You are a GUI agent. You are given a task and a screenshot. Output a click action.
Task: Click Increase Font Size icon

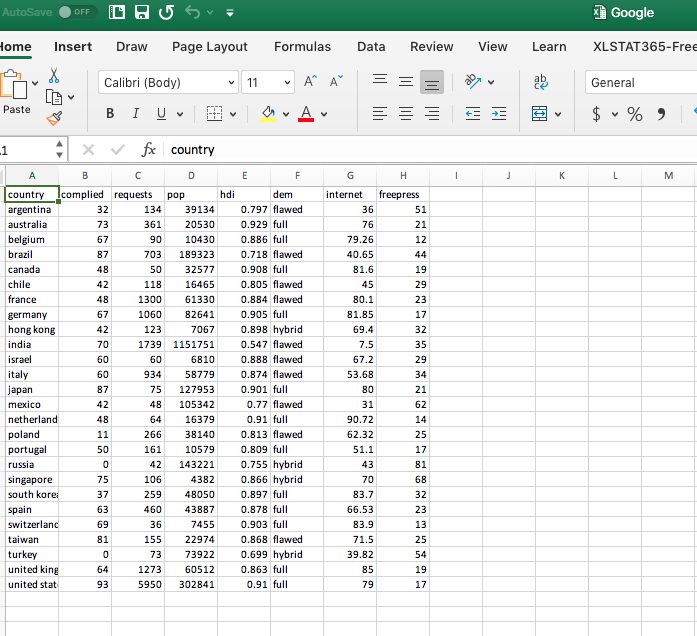click(310, 81)
